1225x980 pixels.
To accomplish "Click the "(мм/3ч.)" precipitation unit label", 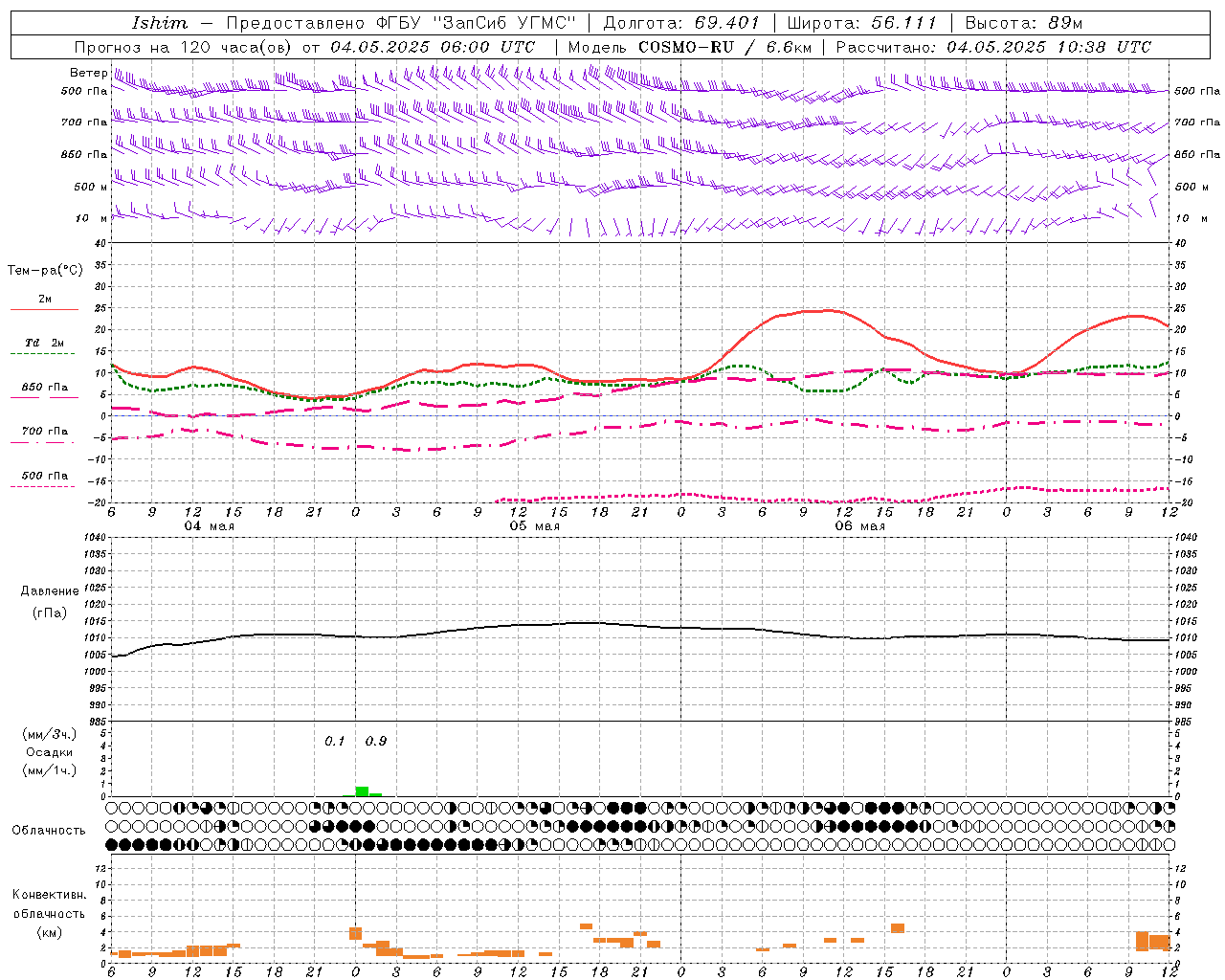I will coord(50,734).
